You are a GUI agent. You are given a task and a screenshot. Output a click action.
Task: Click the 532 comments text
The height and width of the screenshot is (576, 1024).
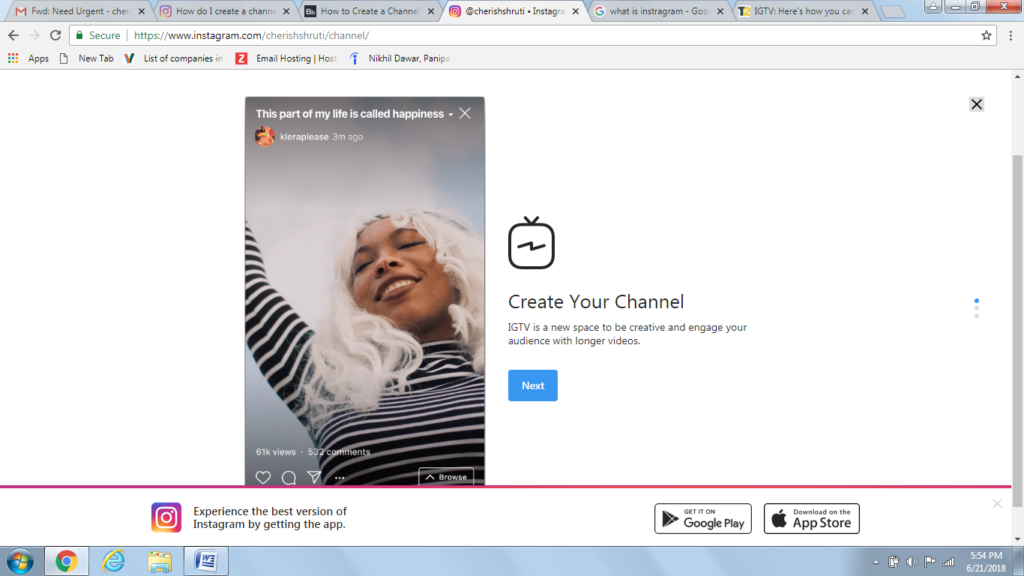click(x=339, y=452)
